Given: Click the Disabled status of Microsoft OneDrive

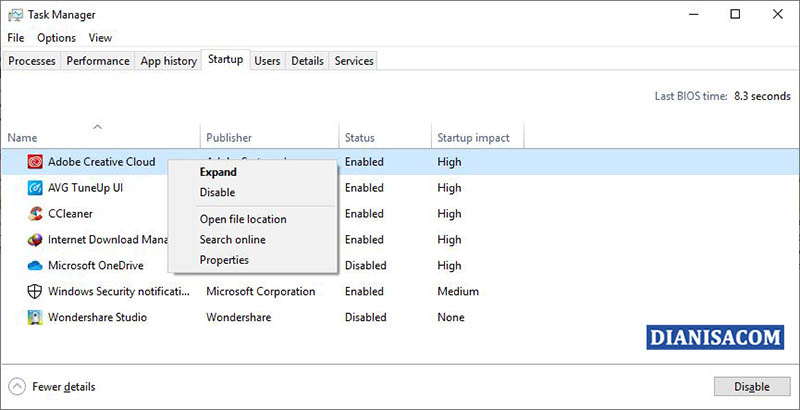Looking at the screenshot, I should click(365, 266).
